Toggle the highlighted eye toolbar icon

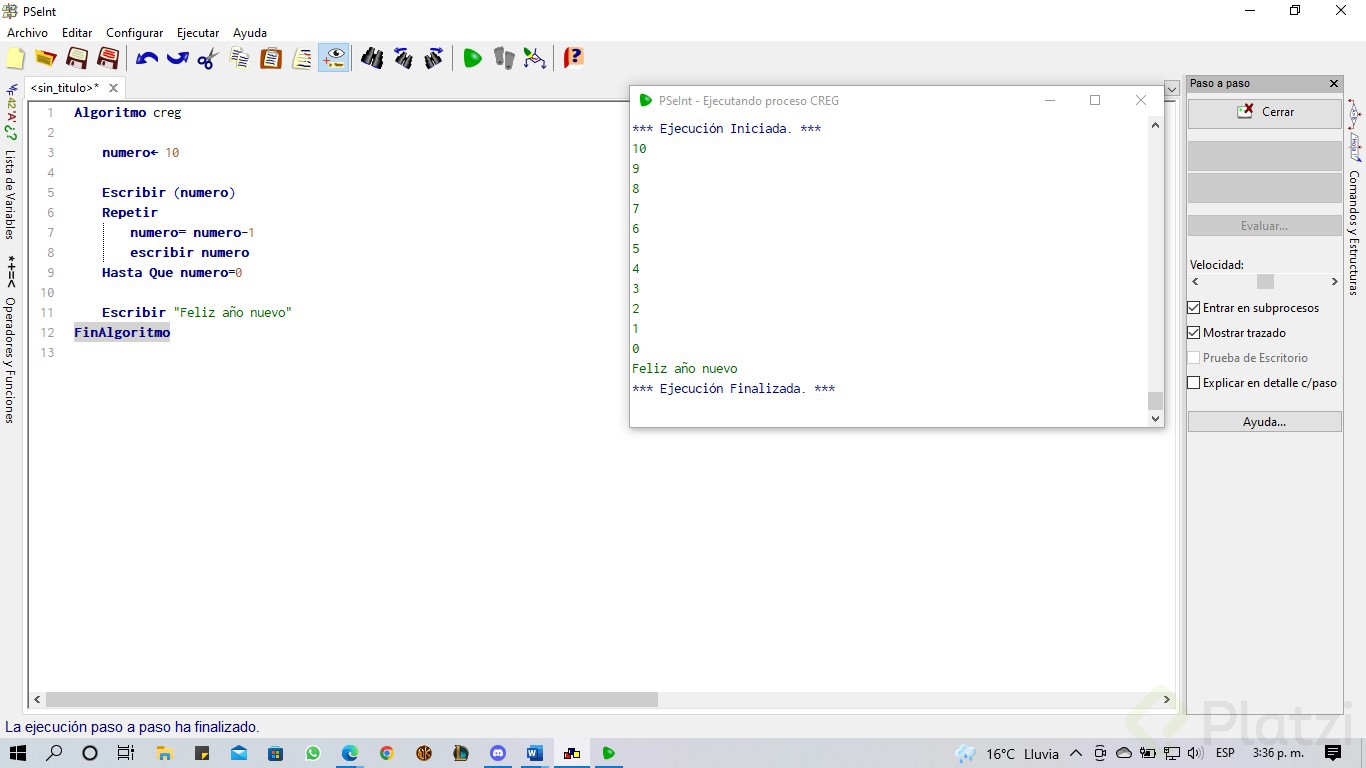click(334, 58)
